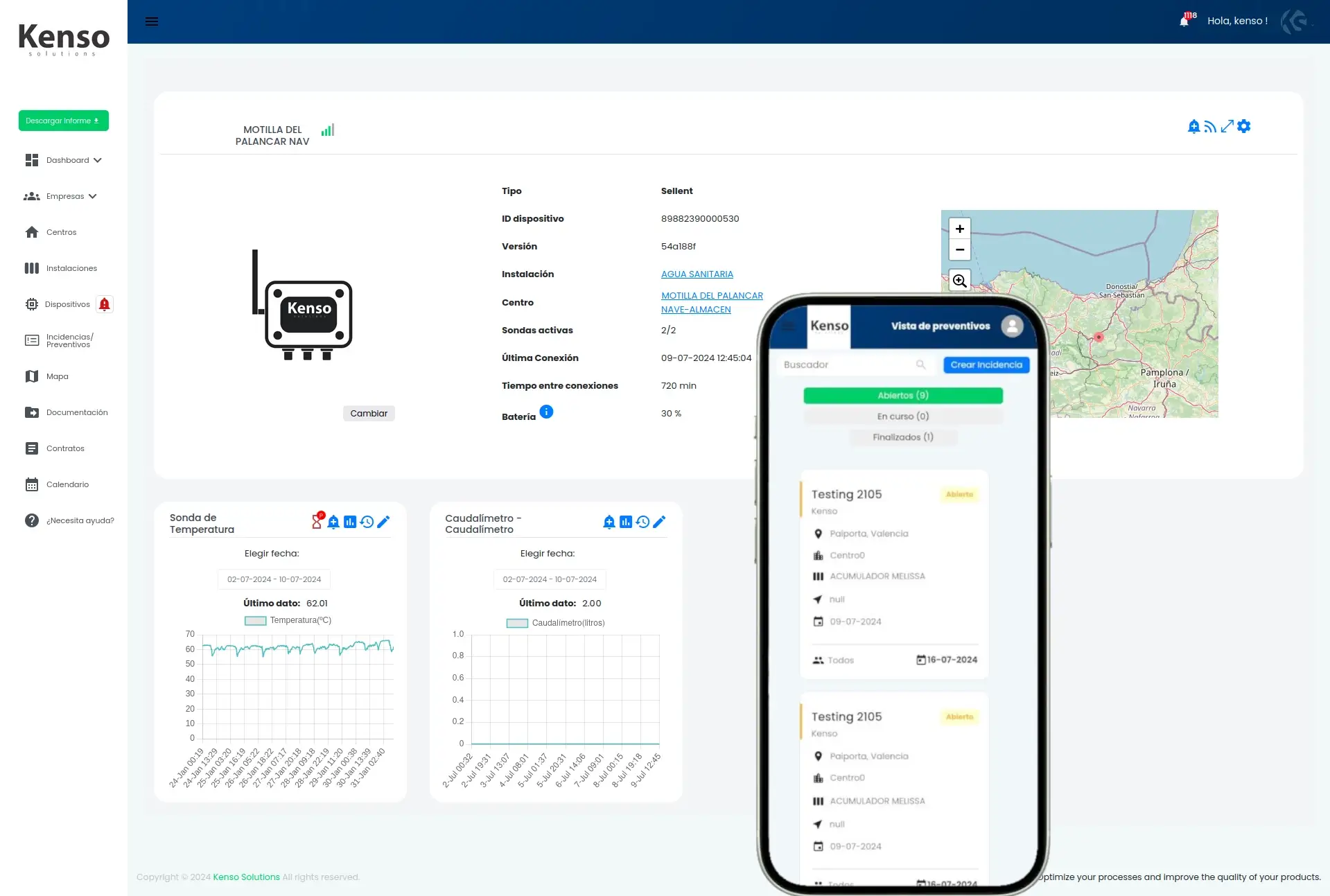Click Crear incidencia in phone mockup

pyautogui.click(x=986, y=365)
